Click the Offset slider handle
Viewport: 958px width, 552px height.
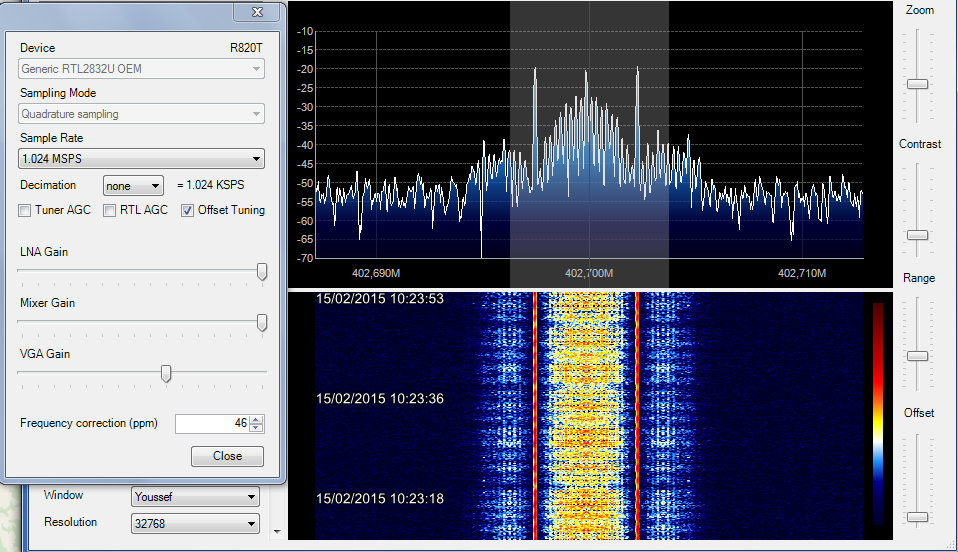point(917,517)
